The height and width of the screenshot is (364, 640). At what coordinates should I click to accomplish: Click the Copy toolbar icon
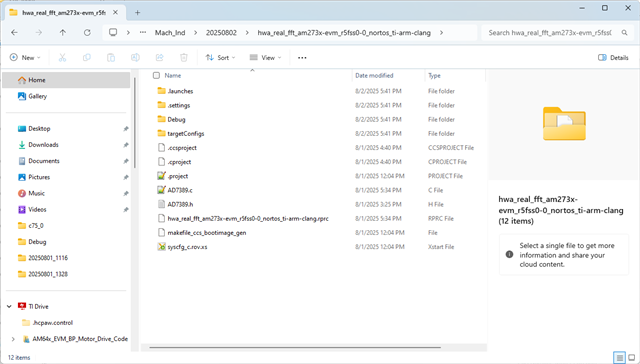pyautogui.click(x=87, y=58)
